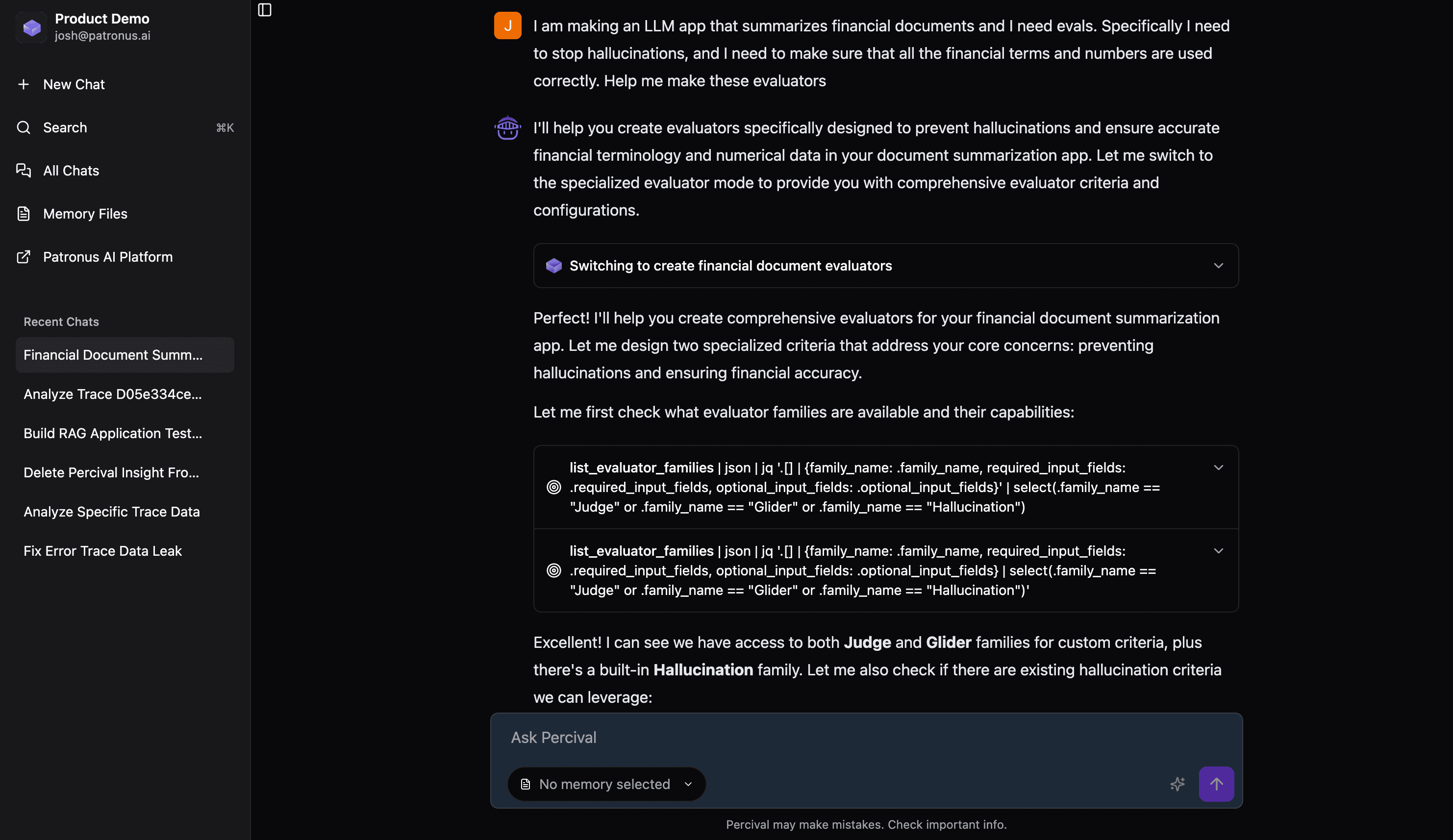
Task: Expand the Switching to create evaluators step
Action: (1218, 266)
